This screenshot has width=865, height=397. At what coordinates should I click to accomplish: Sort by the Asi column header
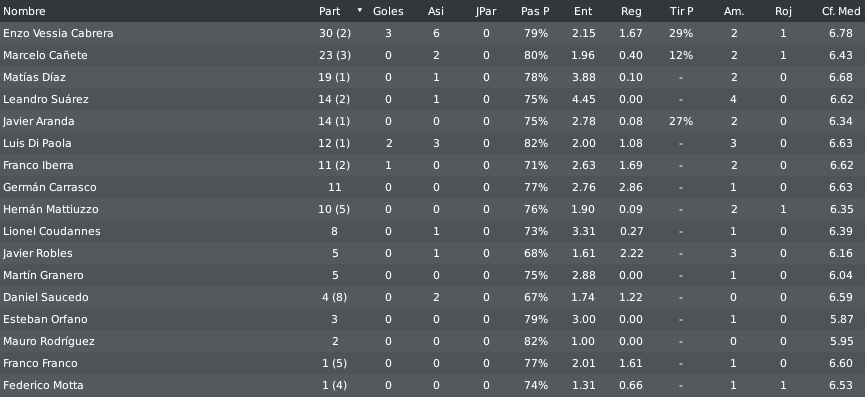pos(435,11)
